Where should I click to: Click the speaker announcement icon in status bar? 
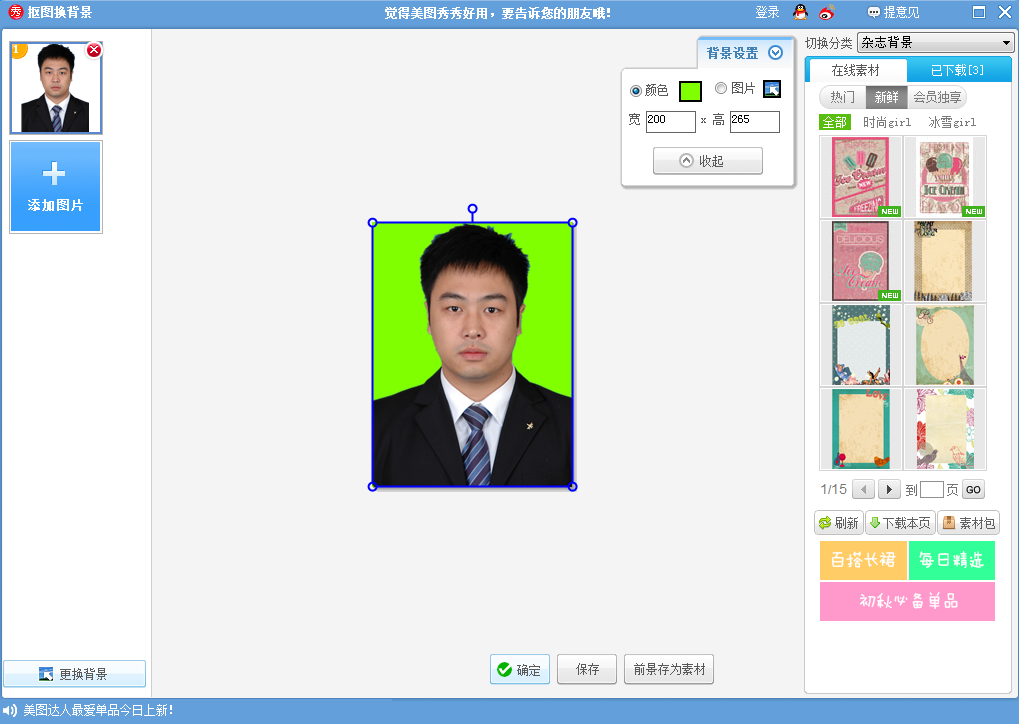click(x=10, y=710)
